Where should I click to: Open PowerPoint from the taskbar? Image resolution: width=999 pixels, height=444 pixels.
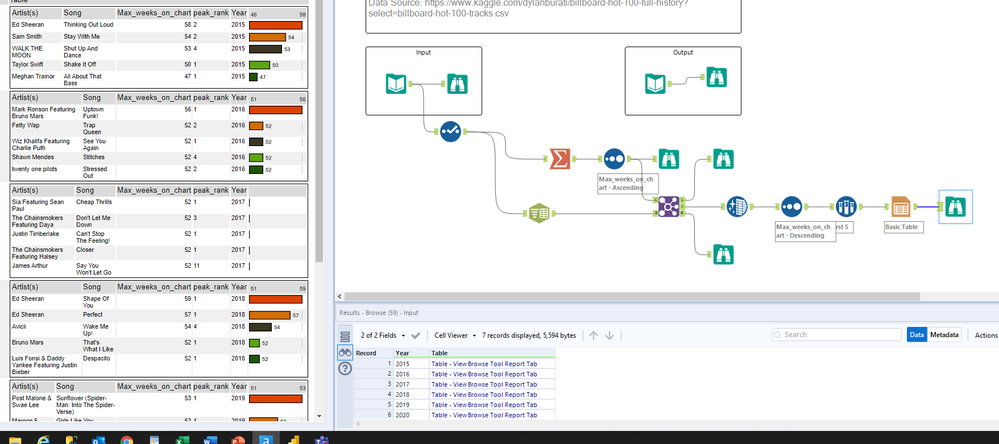tap(237, 440)
